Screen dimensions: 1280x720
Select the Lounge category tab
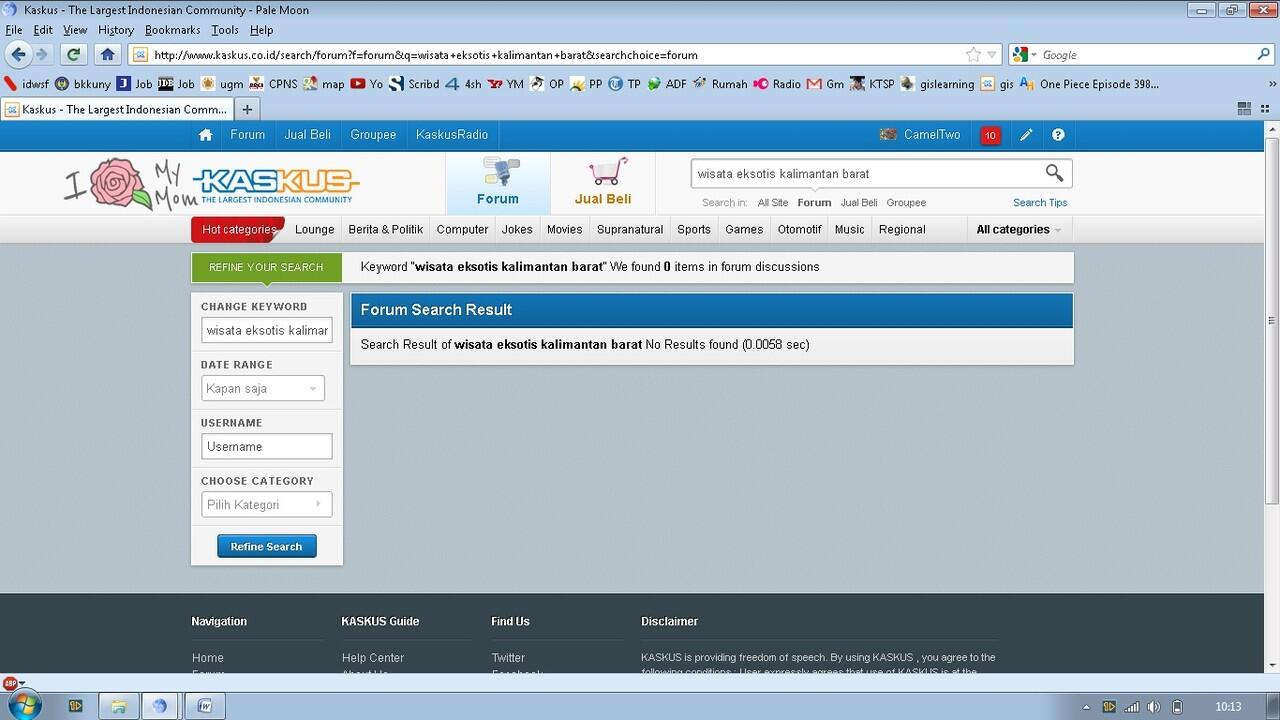pos(314,229)
